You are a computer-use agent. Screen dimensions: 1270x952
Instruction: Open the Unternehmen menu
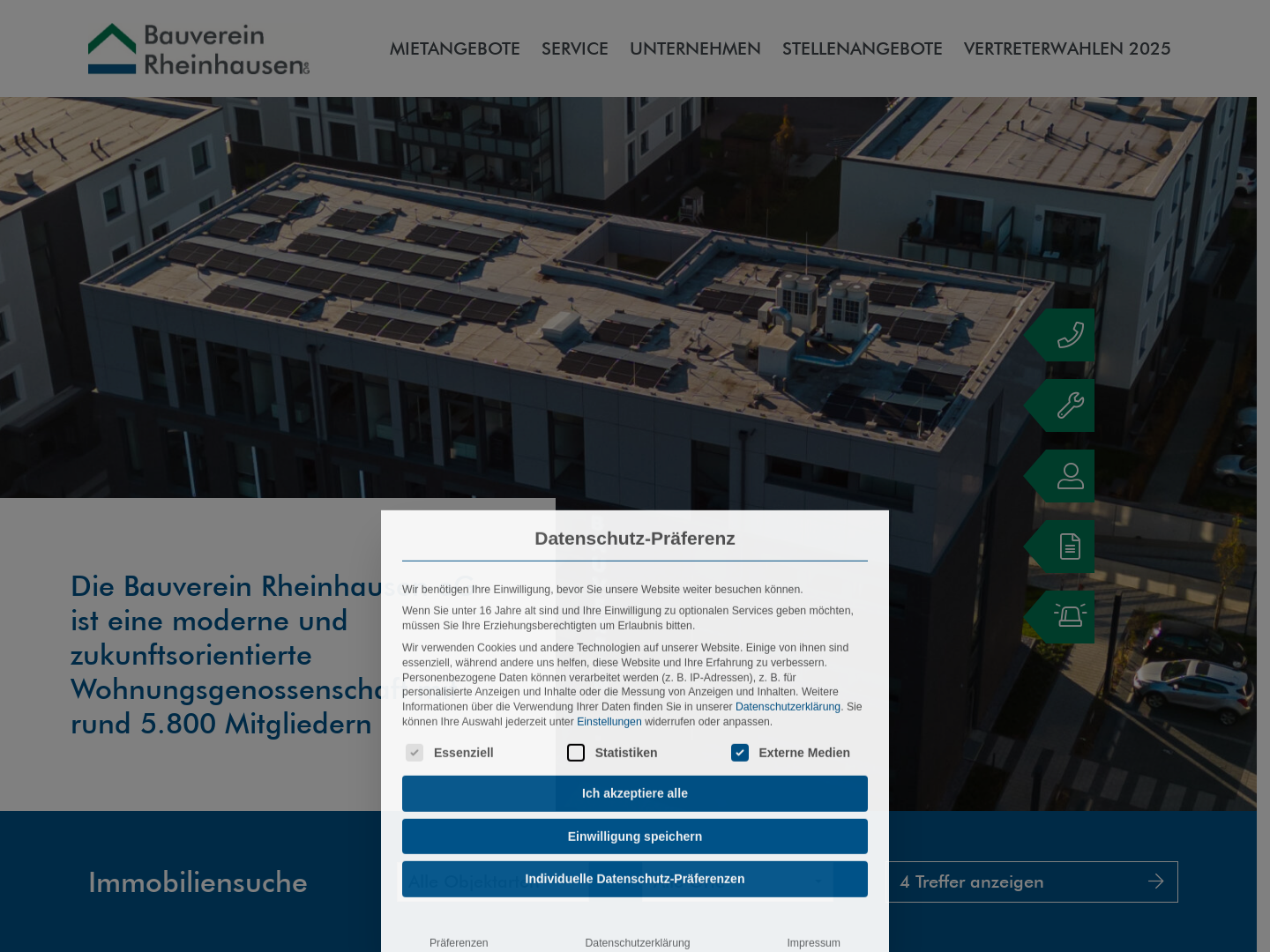[x=695, y=48]
